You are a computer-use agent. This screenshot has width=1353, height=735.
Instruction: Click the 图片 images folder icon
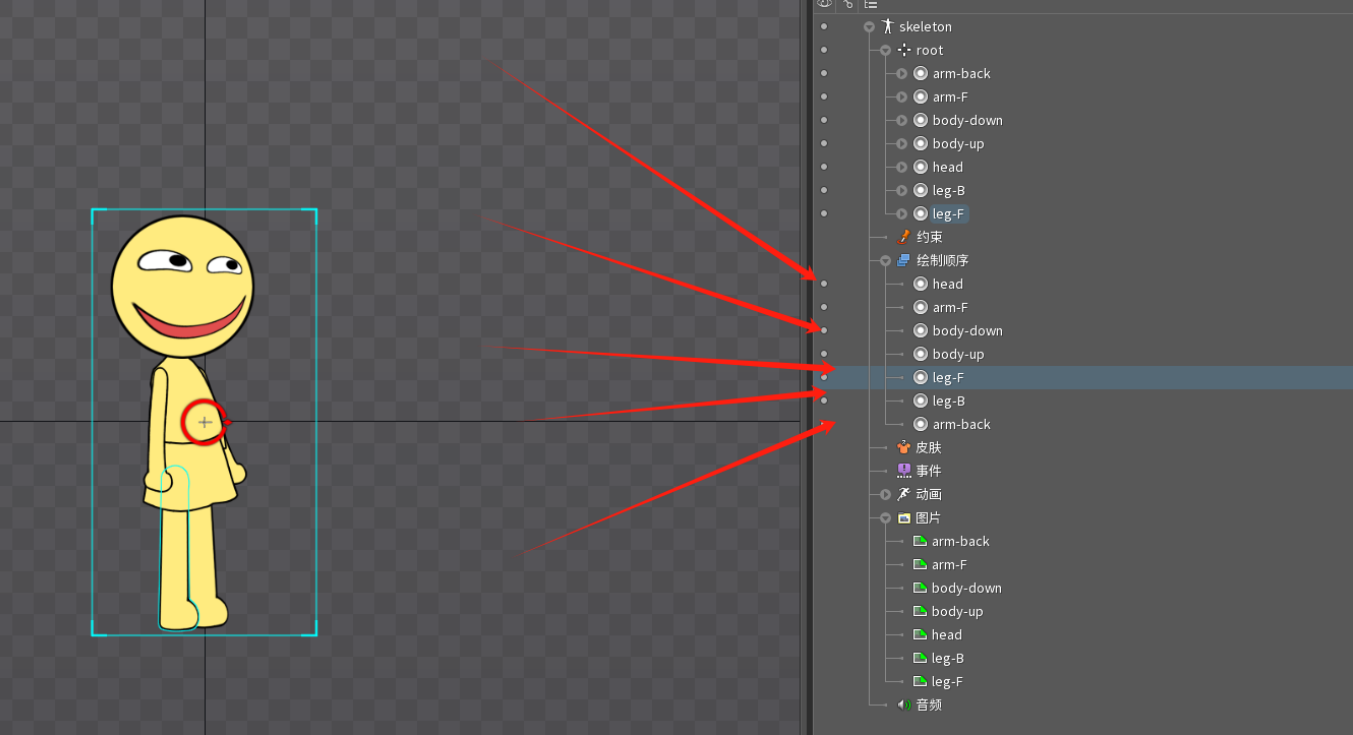[x=904, y=518]
